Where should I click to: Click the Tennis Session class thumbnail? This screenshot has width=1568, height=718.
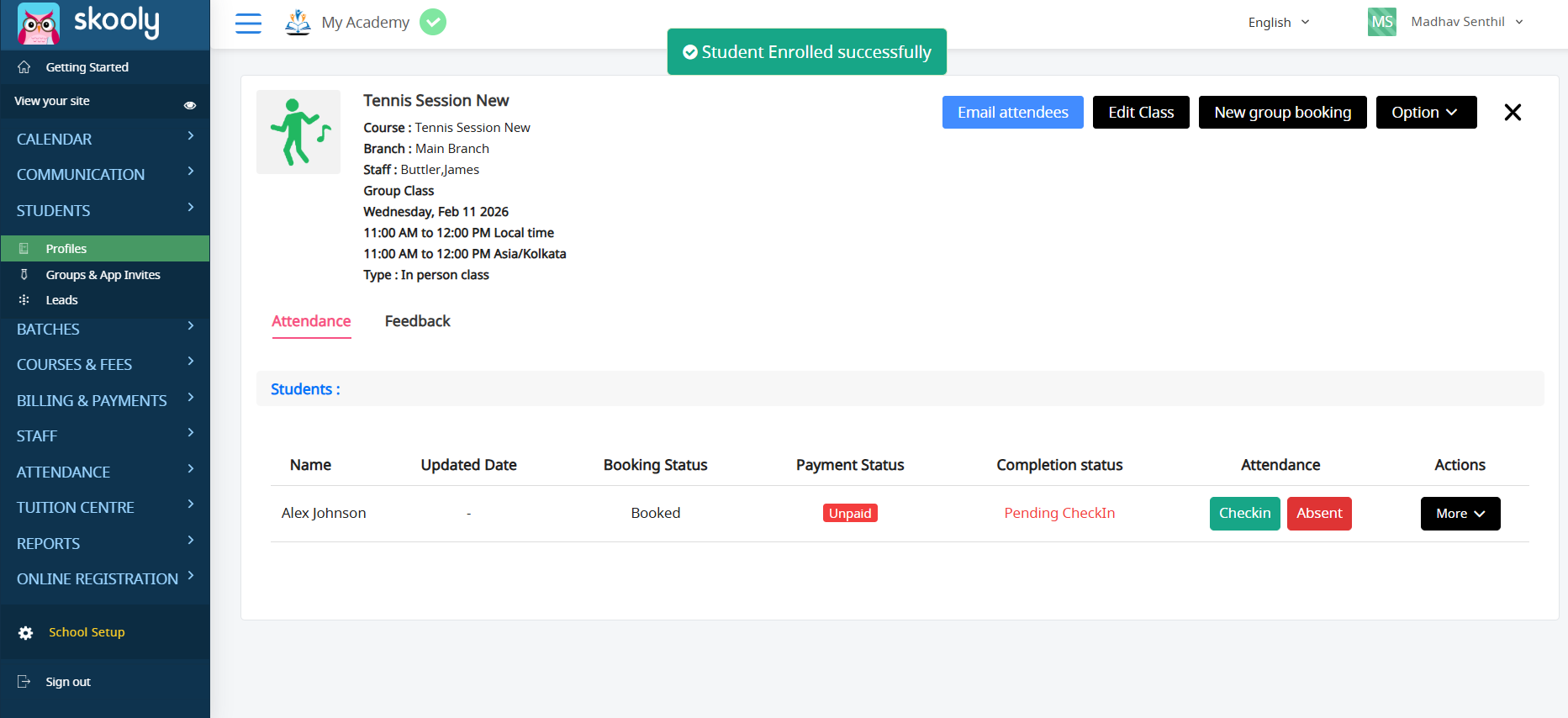[x=298, y=132]
